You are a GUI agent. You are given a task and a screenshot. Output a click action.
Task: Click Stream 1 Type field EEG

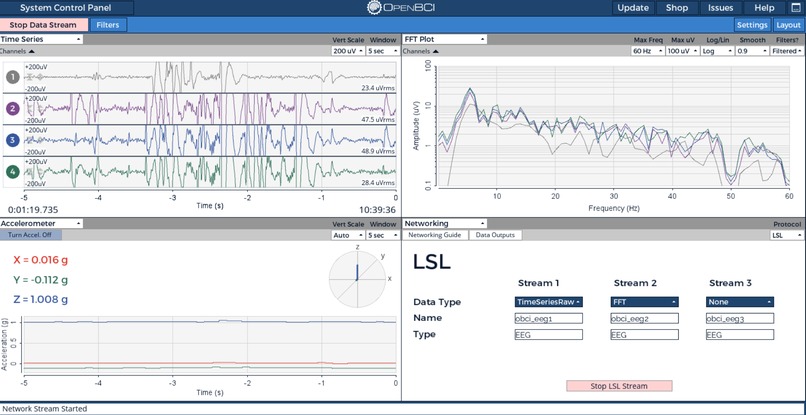(548, 335)
